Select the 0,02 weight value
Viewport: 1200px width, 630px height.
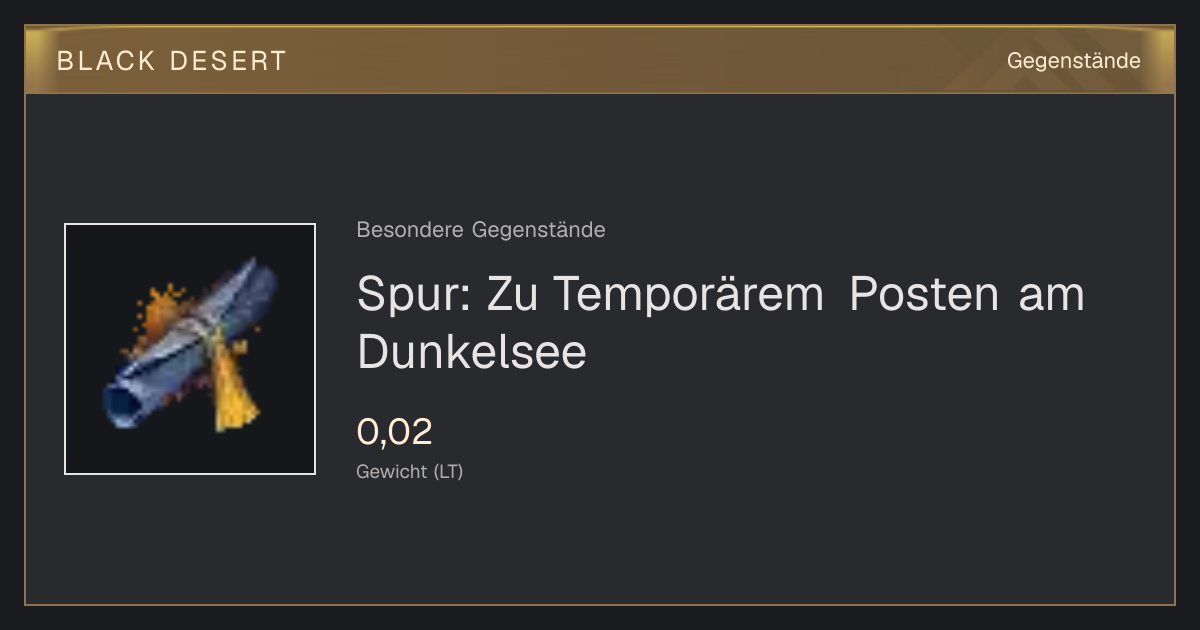(395, 432)
